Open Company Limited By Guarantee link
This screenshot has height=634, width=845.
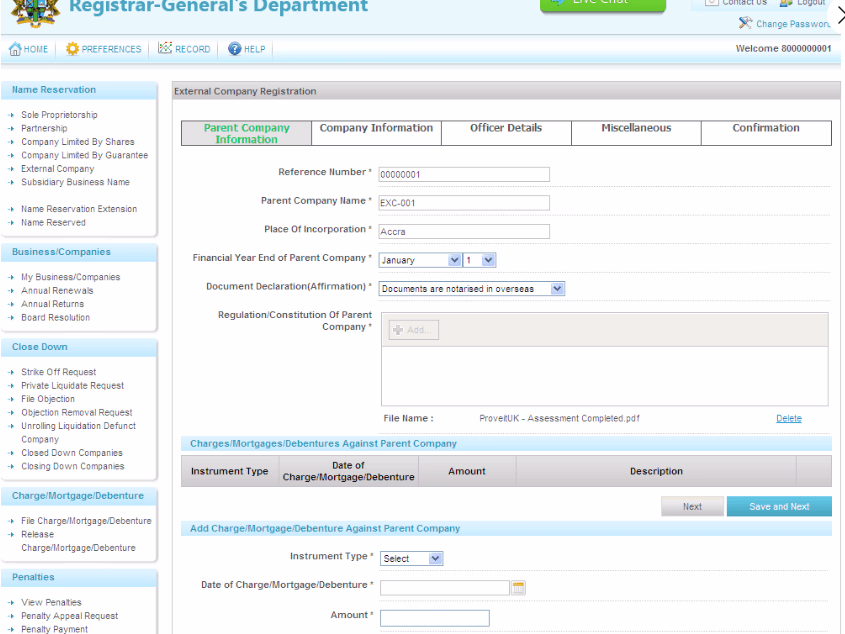[85, 156]
